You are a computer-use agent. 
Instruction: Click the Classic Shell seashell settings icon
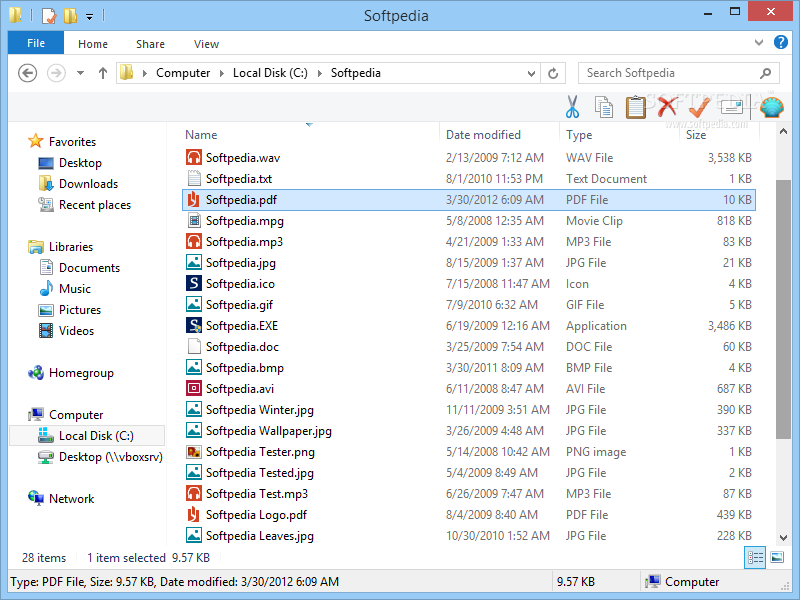(771, 107)
